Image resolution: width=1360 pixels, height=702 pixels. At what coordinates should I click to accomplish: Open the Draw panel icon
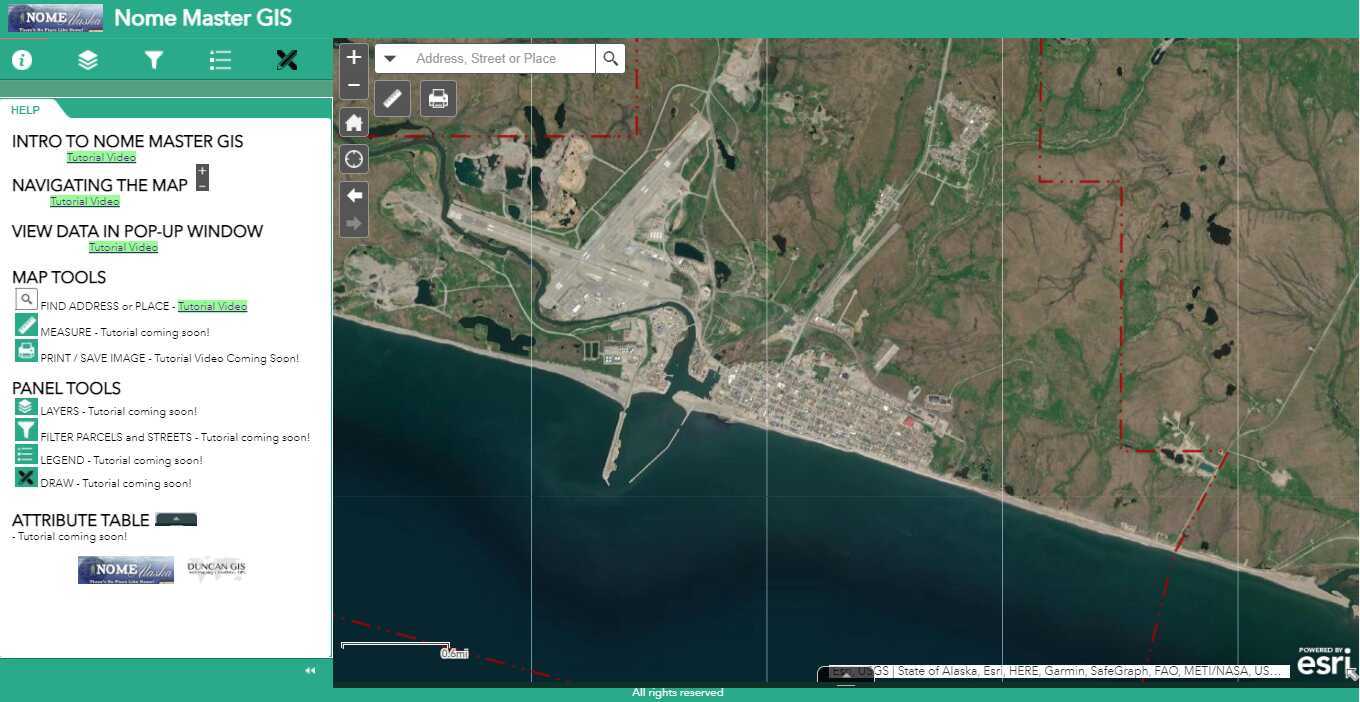[287, 60]
